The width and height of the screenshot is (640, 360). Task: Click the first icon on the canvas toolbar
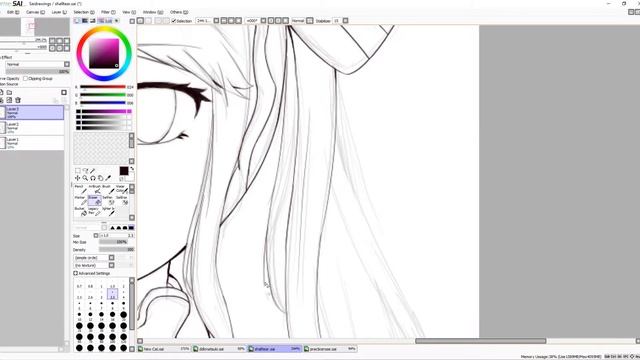click(x=140, y=20)
